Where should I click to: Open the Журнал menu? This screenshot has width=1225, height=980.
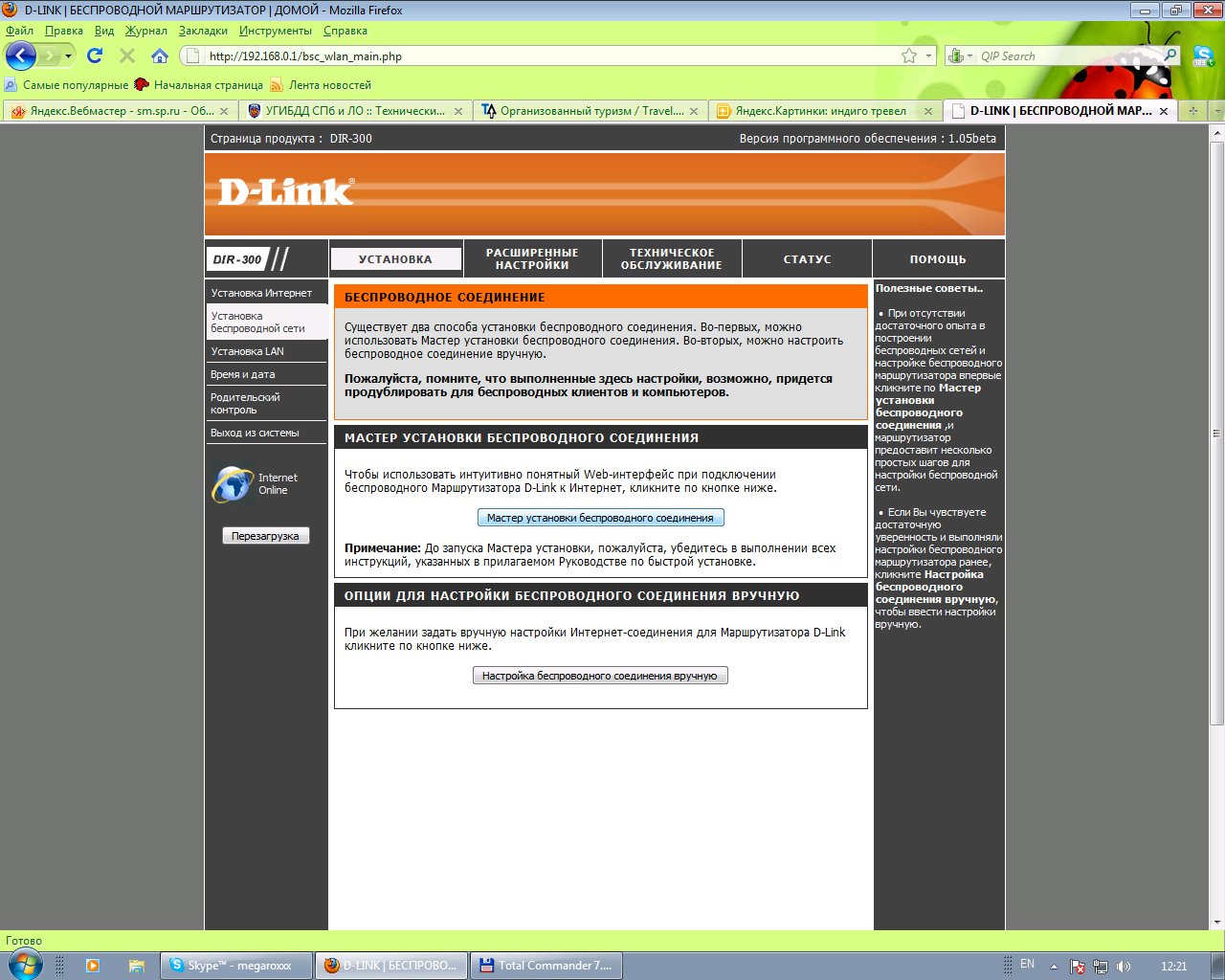click(x=146, y=31)
